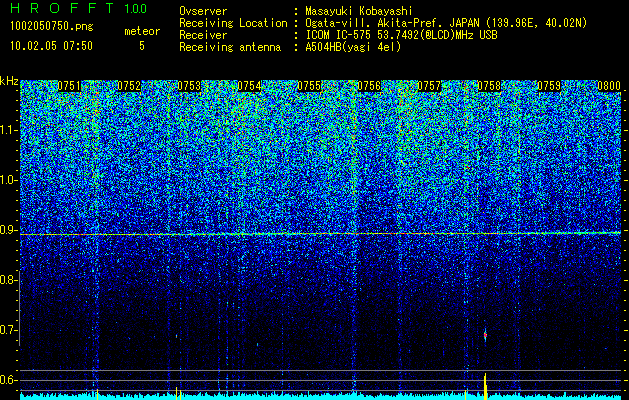Click the 0.7 kHz axis label
629x400 pixels.
(9, 330)
